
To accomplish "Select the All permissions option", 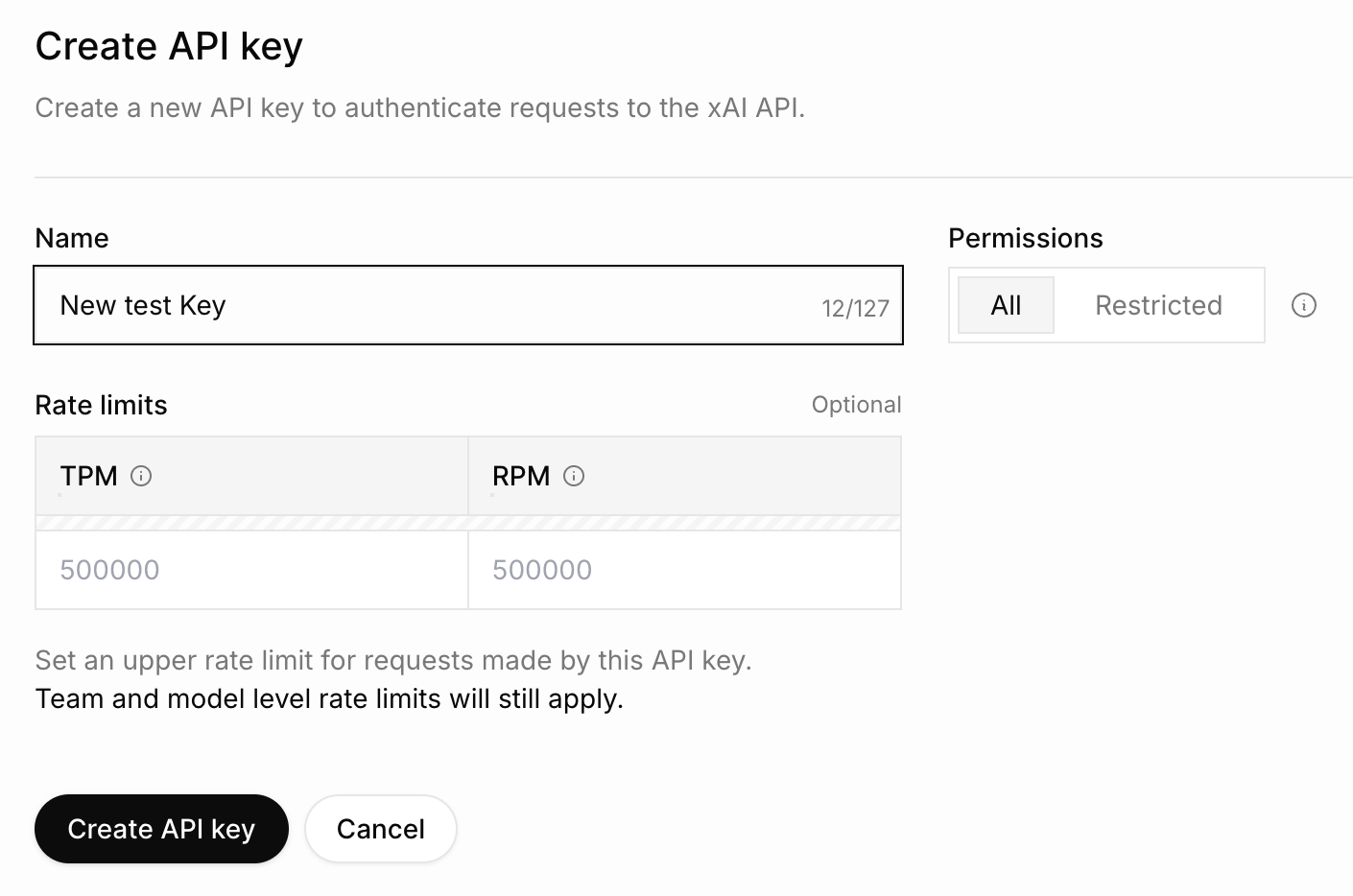I will tap(1006, 305).
